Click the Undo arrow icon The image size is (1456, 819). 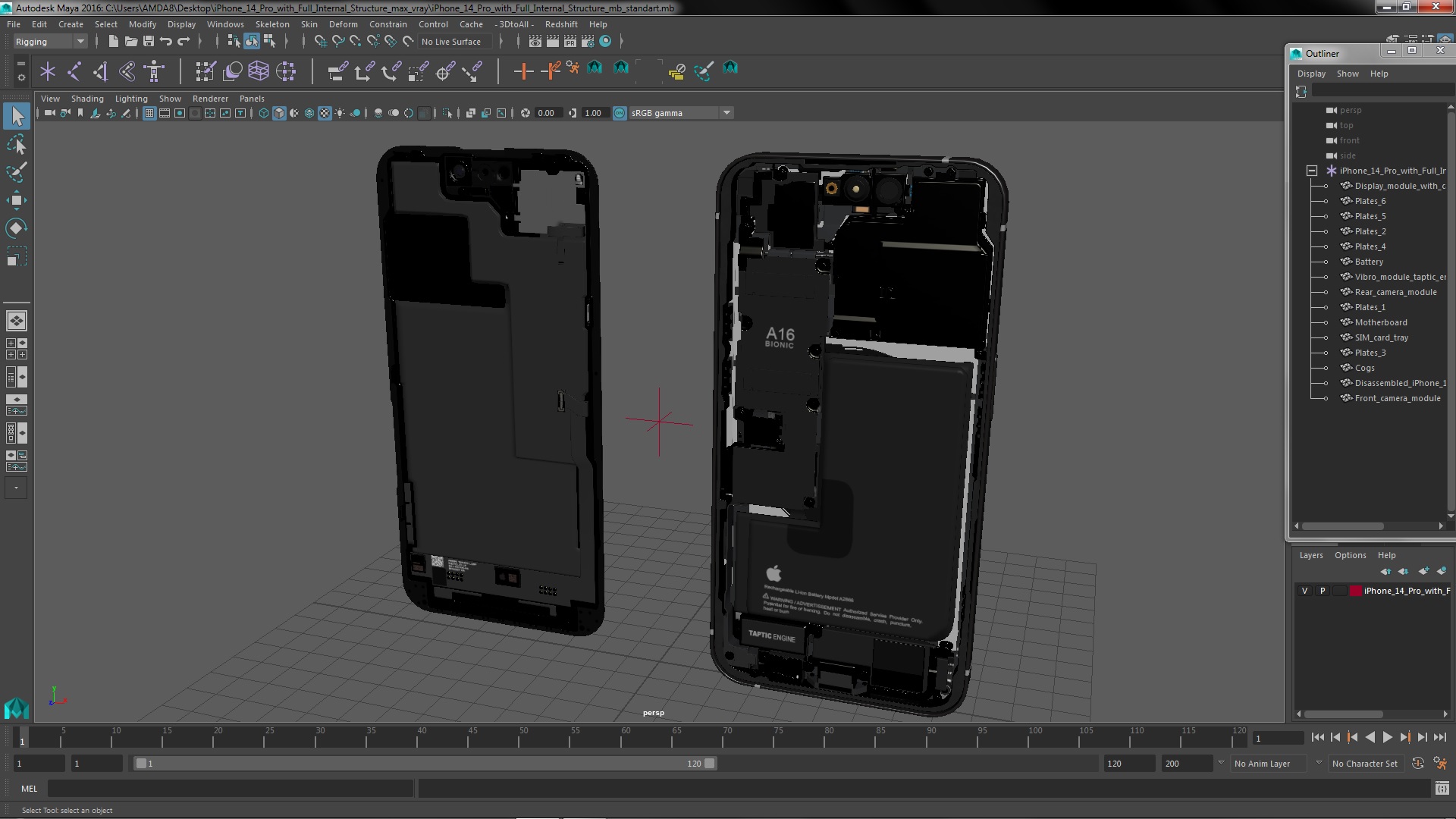[166, 42]
